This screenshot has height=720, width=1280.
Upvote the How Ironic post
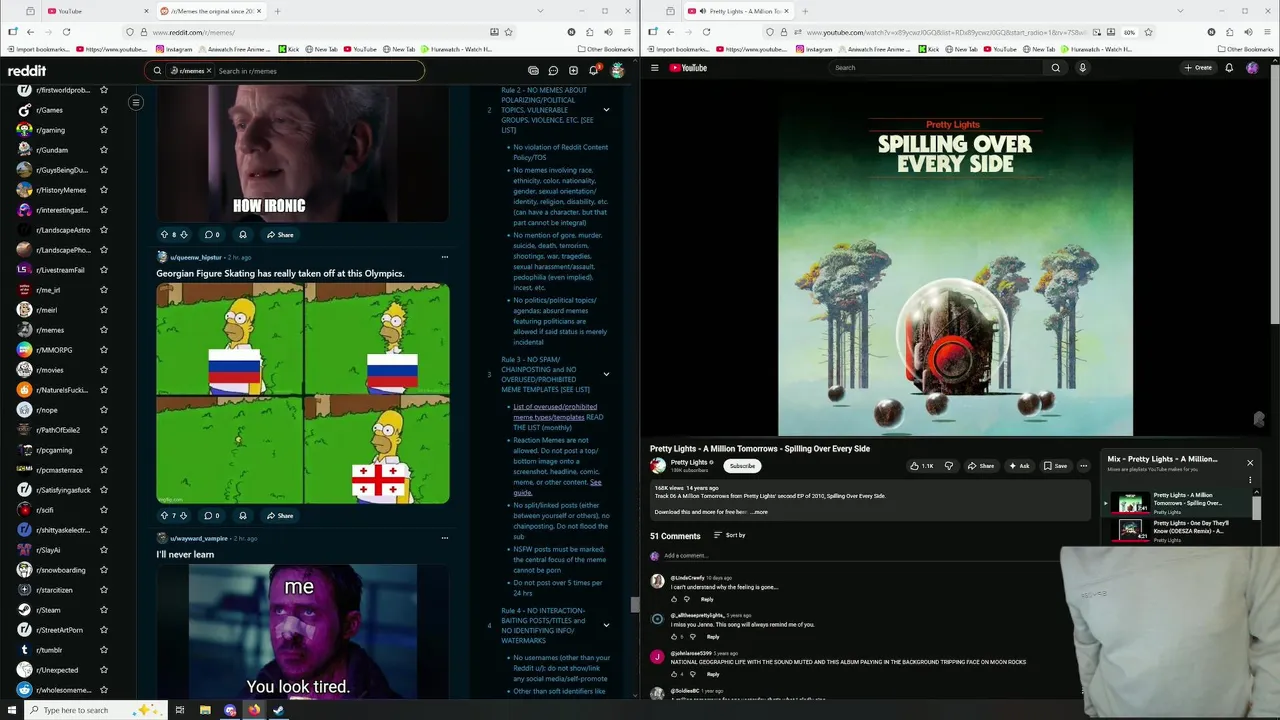click(164, 235)
